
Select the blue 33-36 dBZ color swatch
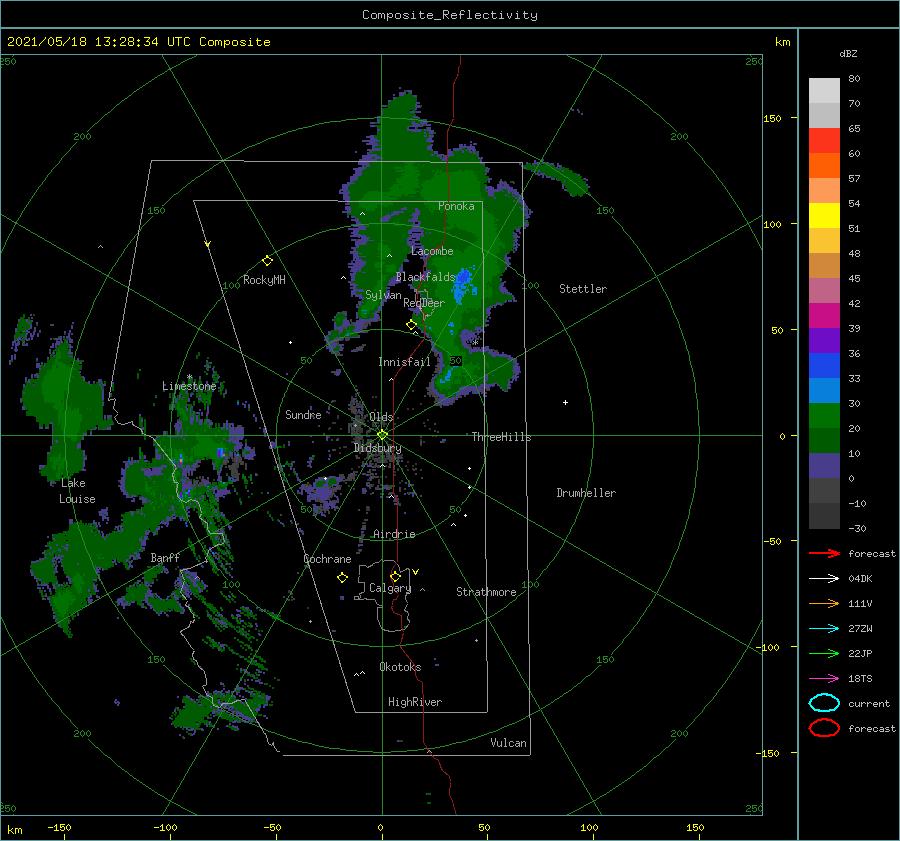coord(824,366)
